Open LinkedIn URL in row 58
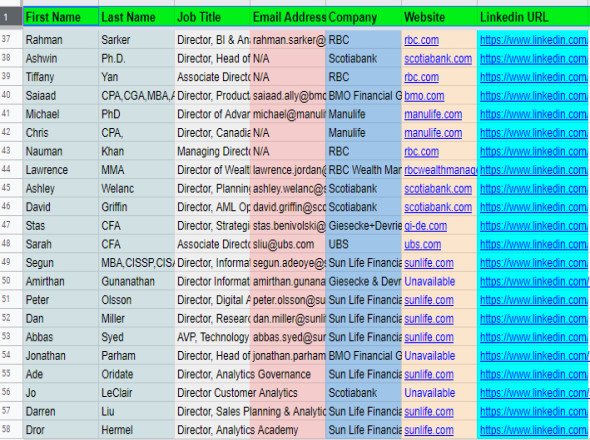This screenshot has width=590, height=440. pos(534,430)
